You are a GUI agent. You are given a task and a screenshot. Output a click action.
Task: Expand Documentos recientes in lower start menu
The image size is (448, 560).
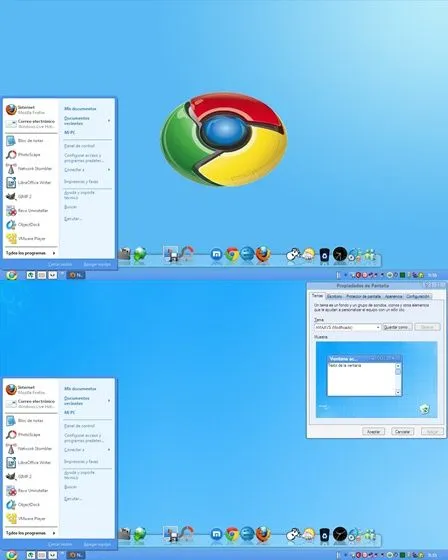pos(87,401)
